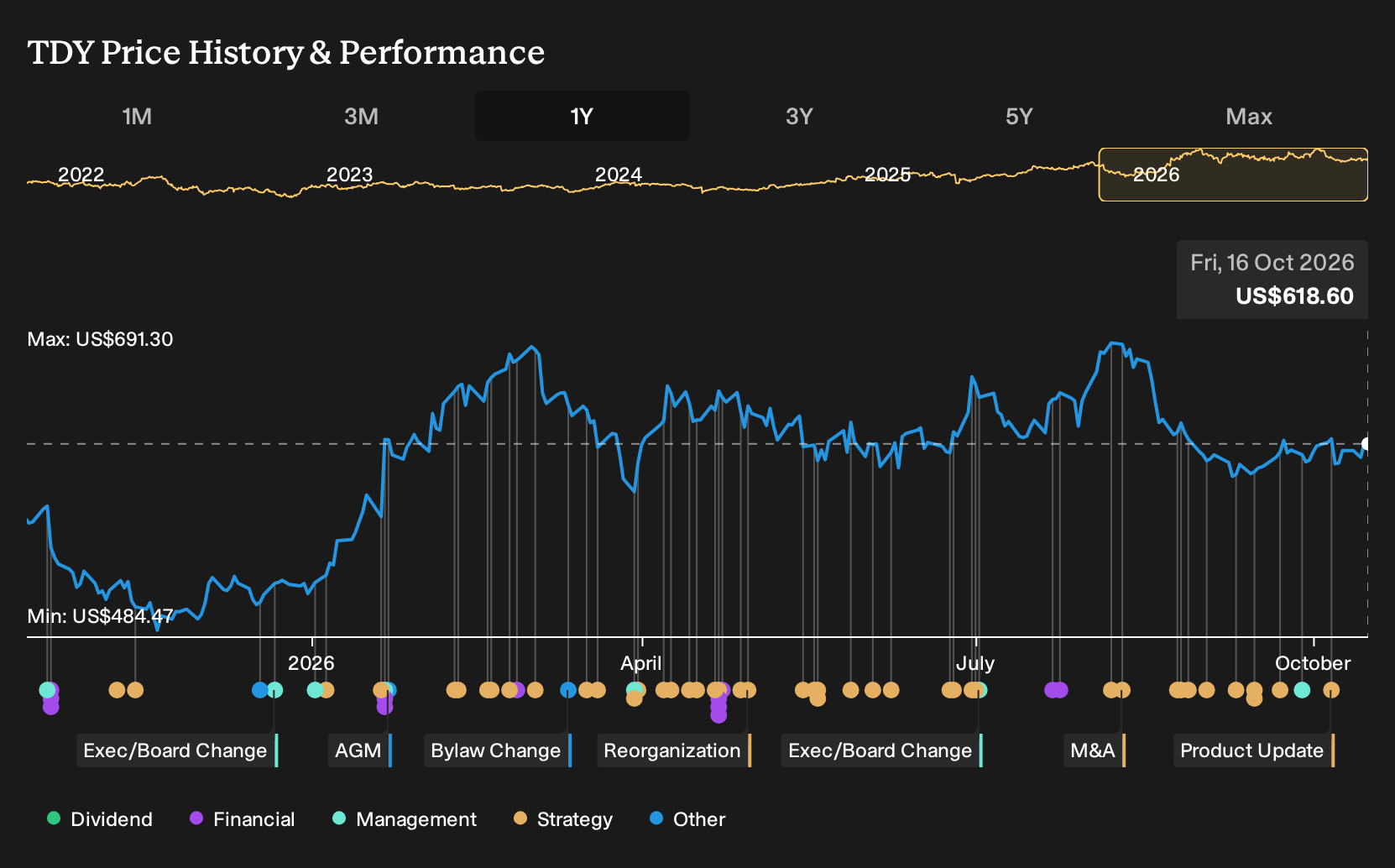Screen dimensions: 1395x868
Task: Click the "TDY Price History & Performance" heading
Action: click(286, 52)
